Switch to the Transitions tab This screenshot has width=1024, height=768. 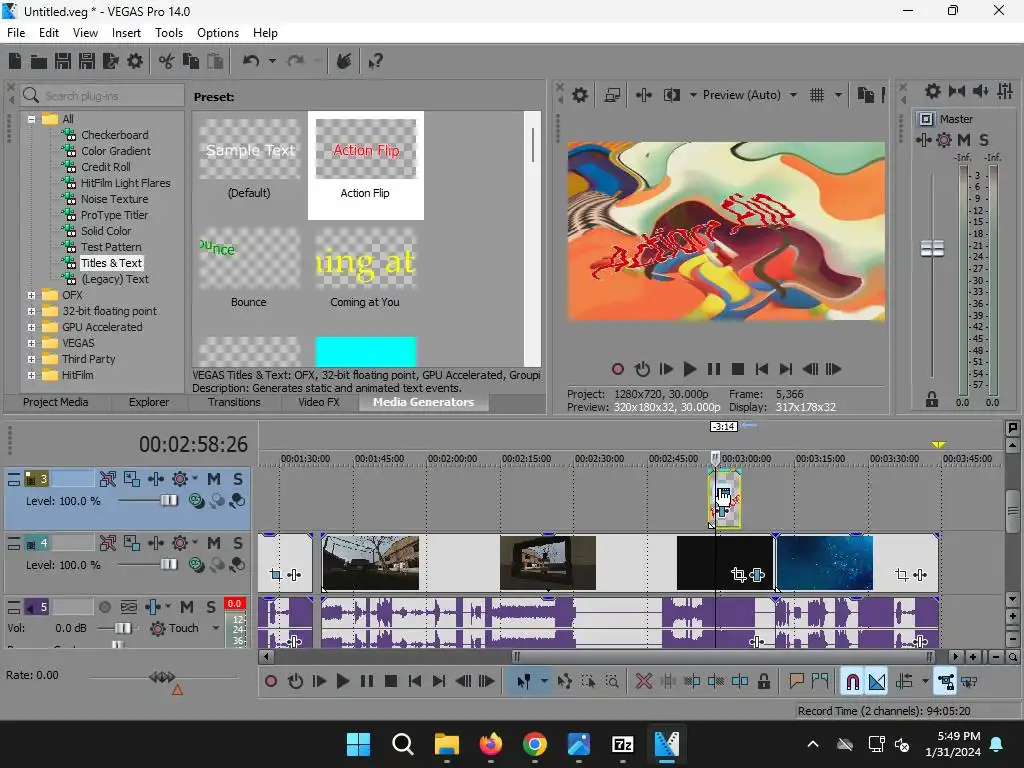click(x=234, y=402)
